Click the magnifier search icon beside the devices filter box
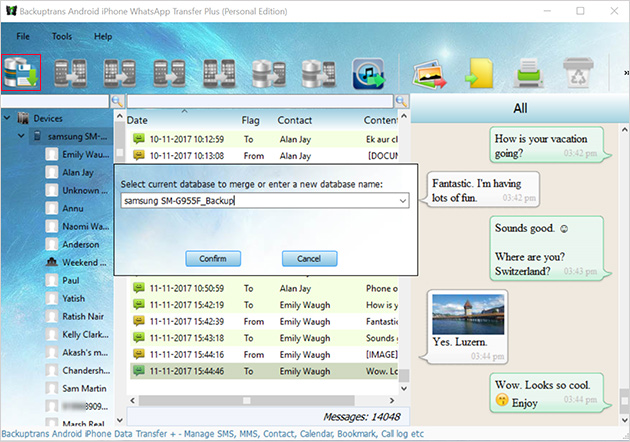The image size is (630, 442). [117, 101]
